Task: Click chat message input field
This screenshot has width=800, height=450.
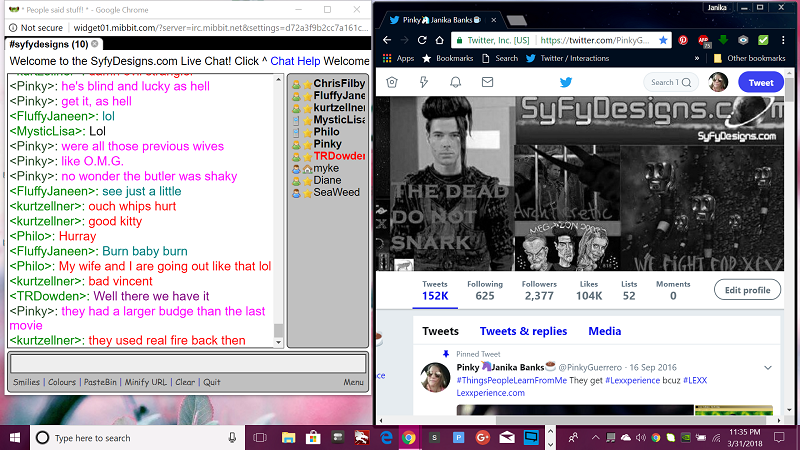Action: point(188,364)
